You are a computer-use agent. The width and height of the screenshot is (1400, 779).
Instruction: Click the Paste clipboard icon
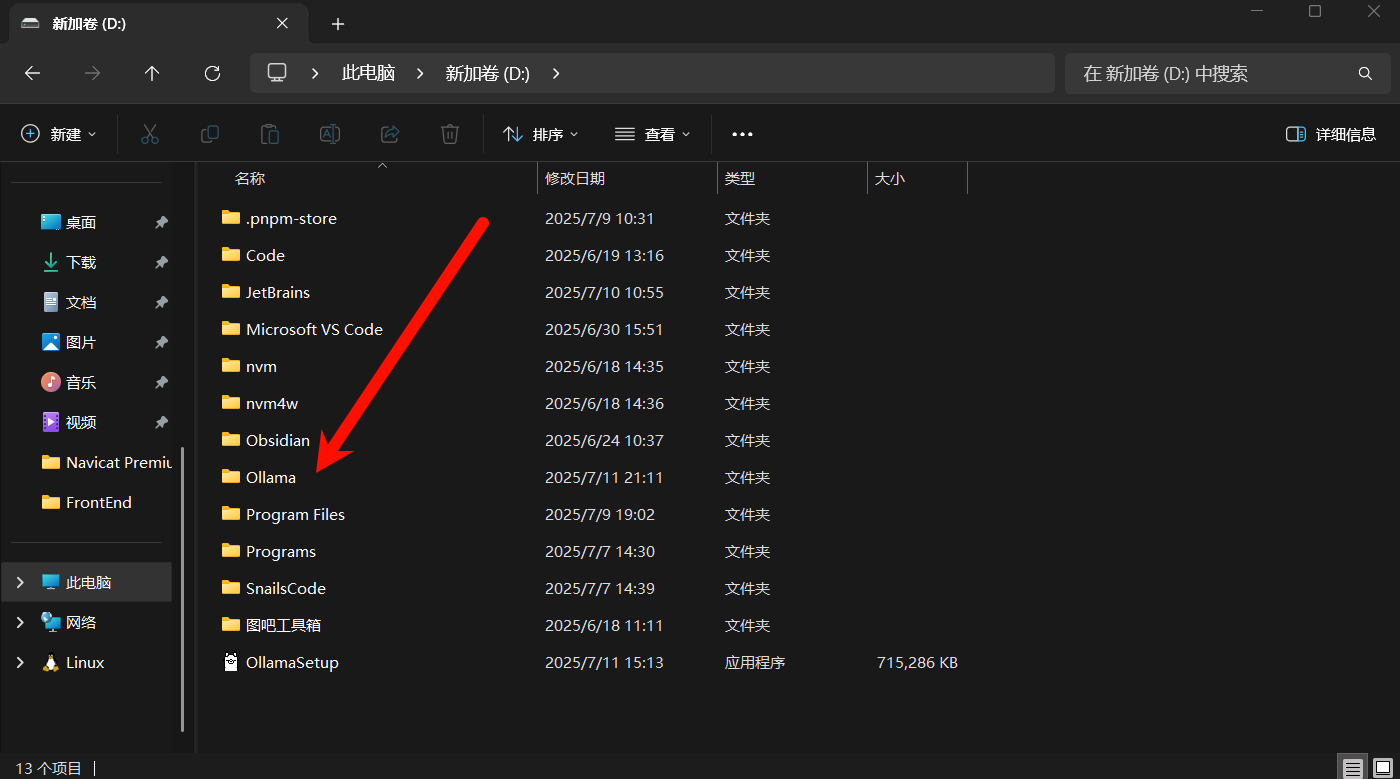[x=270, y=134]
